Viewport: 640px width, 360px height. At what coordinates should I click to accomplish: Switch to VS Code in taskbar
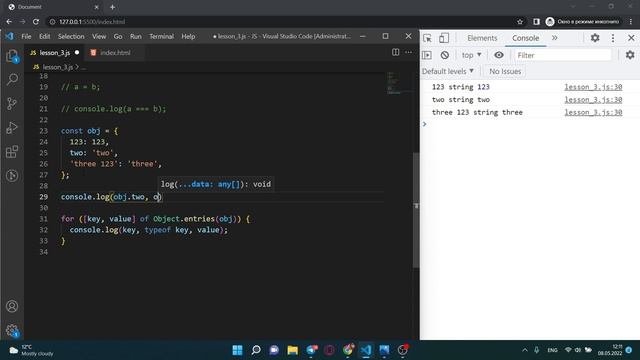[x=366, y=350]
